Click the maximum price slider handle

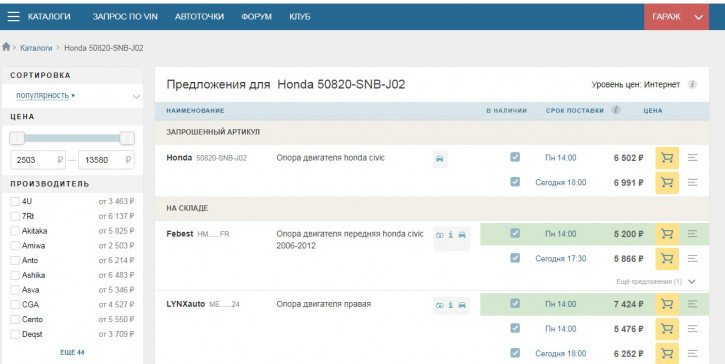tap(127, 138)
